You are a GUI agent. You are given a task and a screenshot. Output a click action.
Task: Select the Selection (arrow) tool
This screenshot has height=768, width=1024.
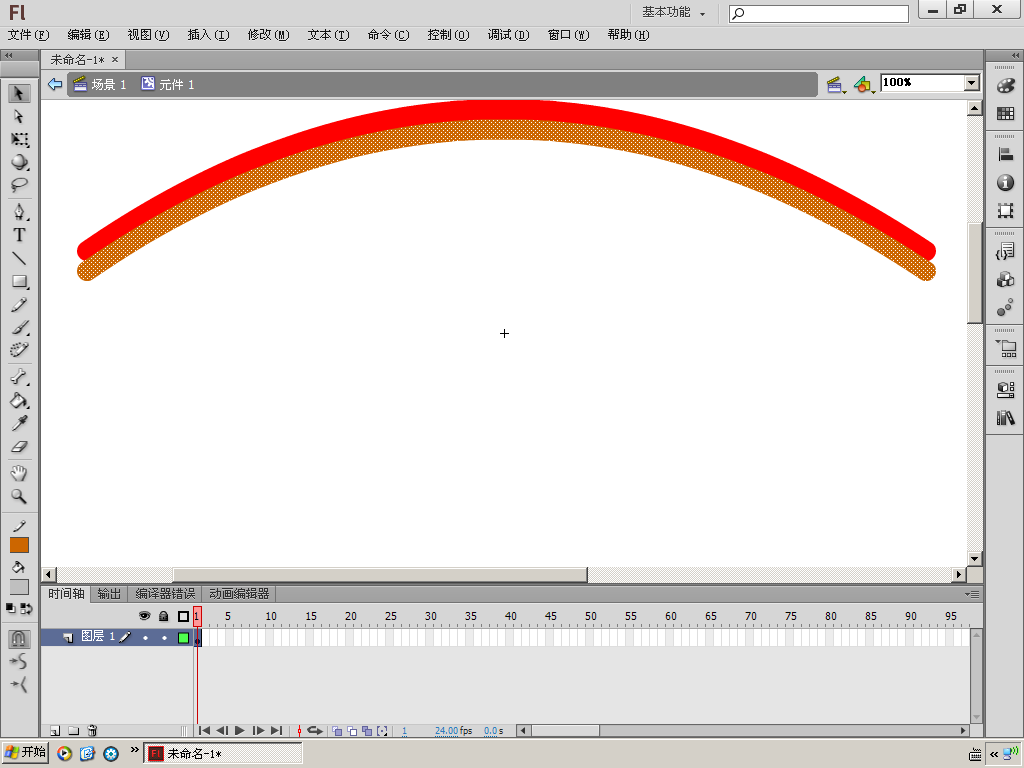tap(19, 93)
